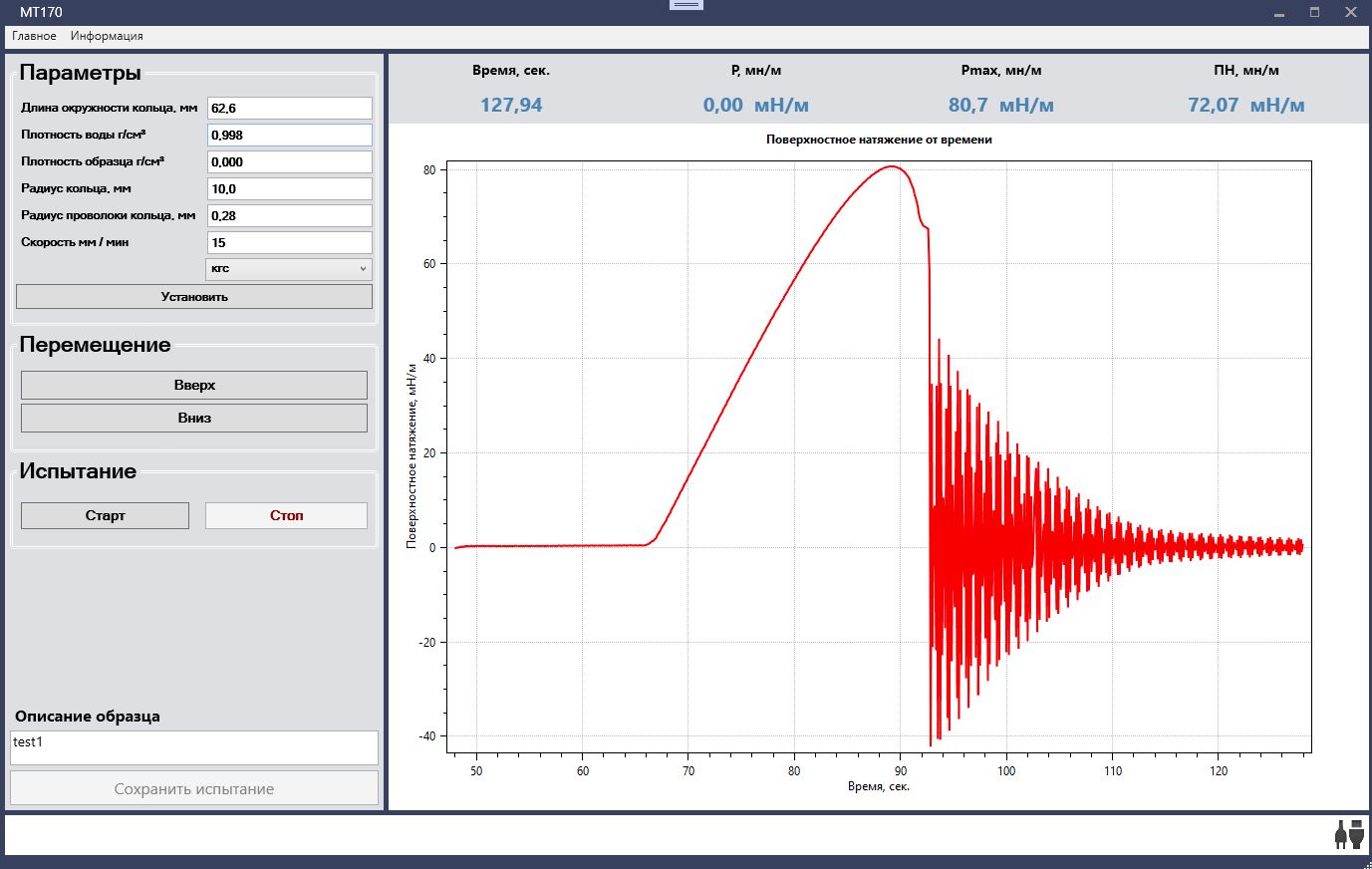Start the test with Старт

tap(105, 515)
